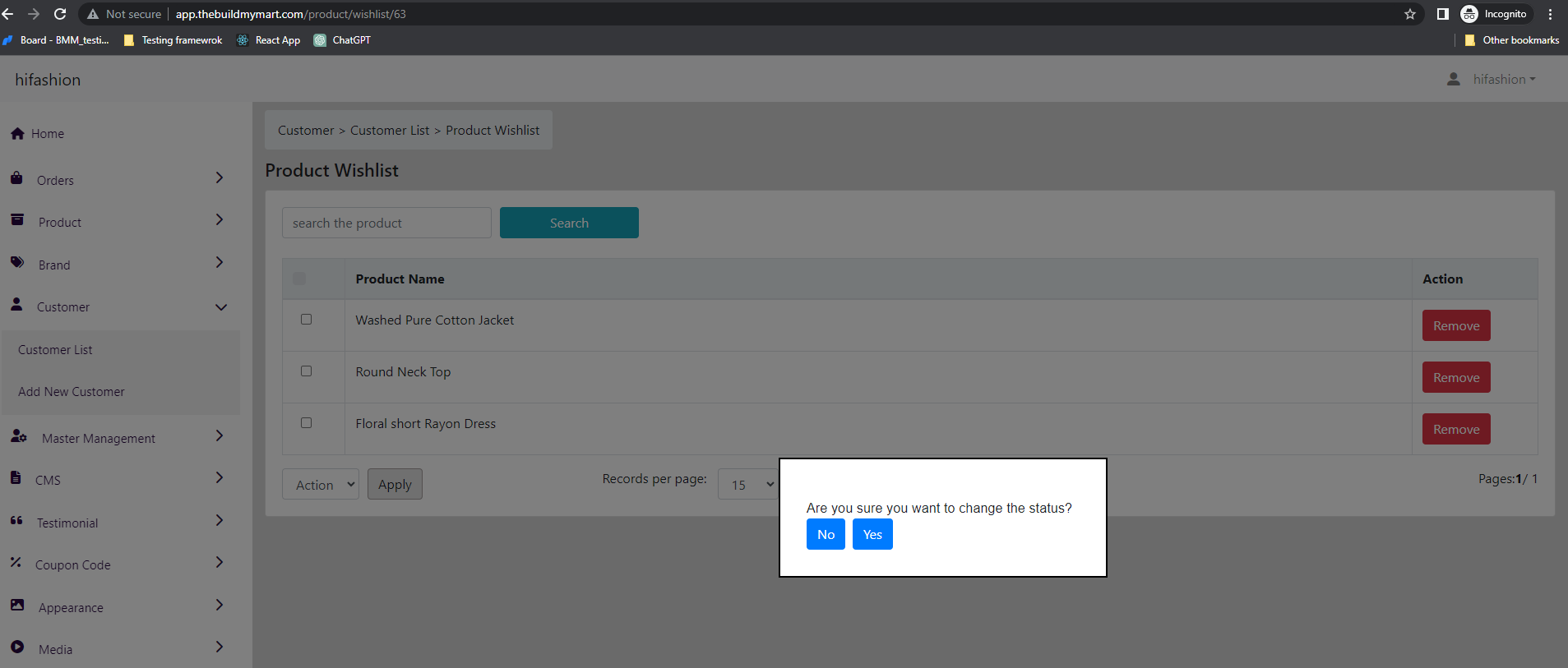
Task: Select the Coupon Code menu label
Action: tap(73, 565)
